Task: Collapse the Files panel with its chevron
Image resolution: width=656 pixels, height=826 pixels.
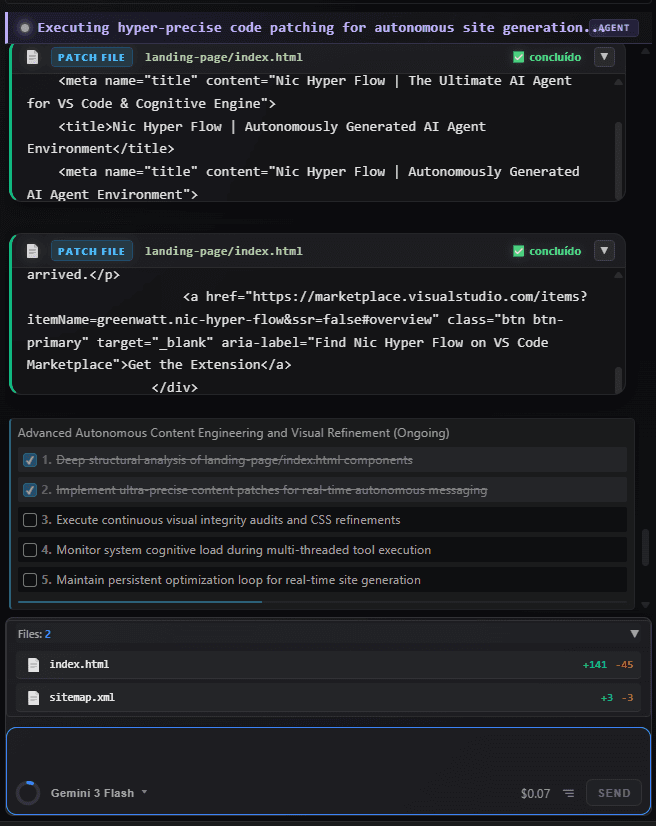Action: coord(633,633)
